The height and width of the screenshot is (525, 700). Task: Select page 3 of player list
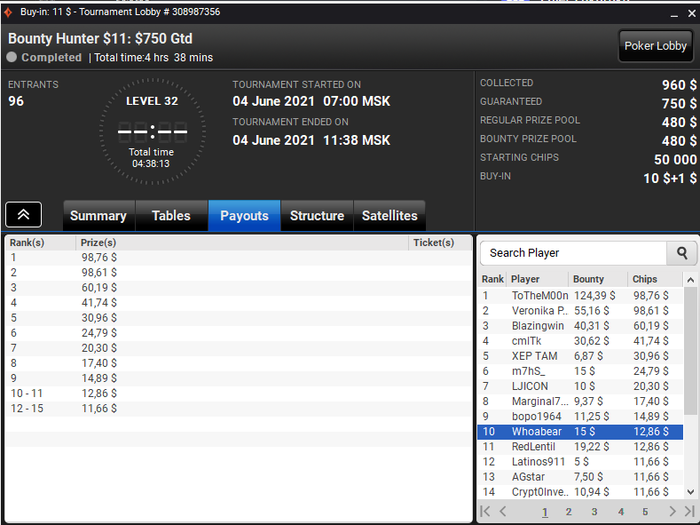click(594, 512)
